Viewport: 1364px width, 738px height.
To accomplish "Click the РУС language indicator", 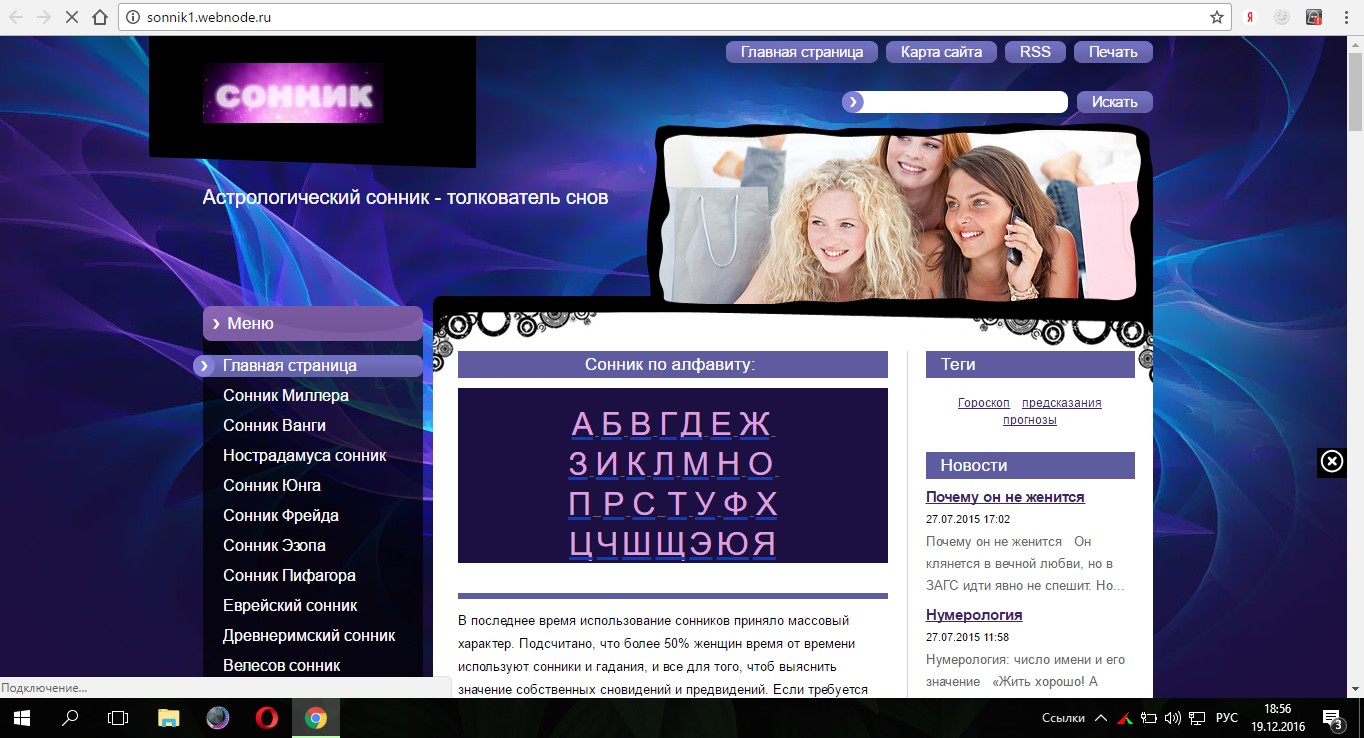I will (x=1226, y=718).
